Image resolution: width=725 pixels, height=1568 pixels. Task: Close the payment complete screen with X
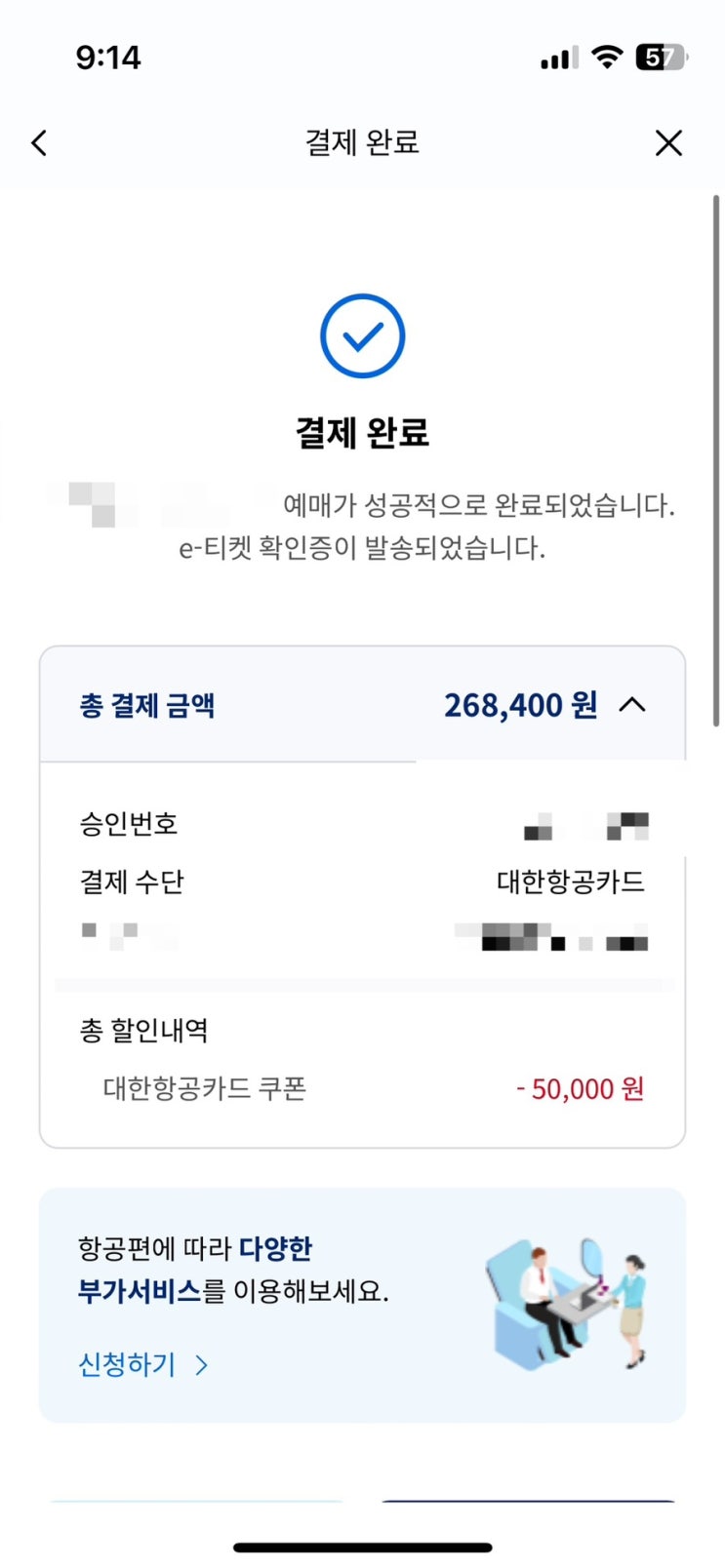668,143
